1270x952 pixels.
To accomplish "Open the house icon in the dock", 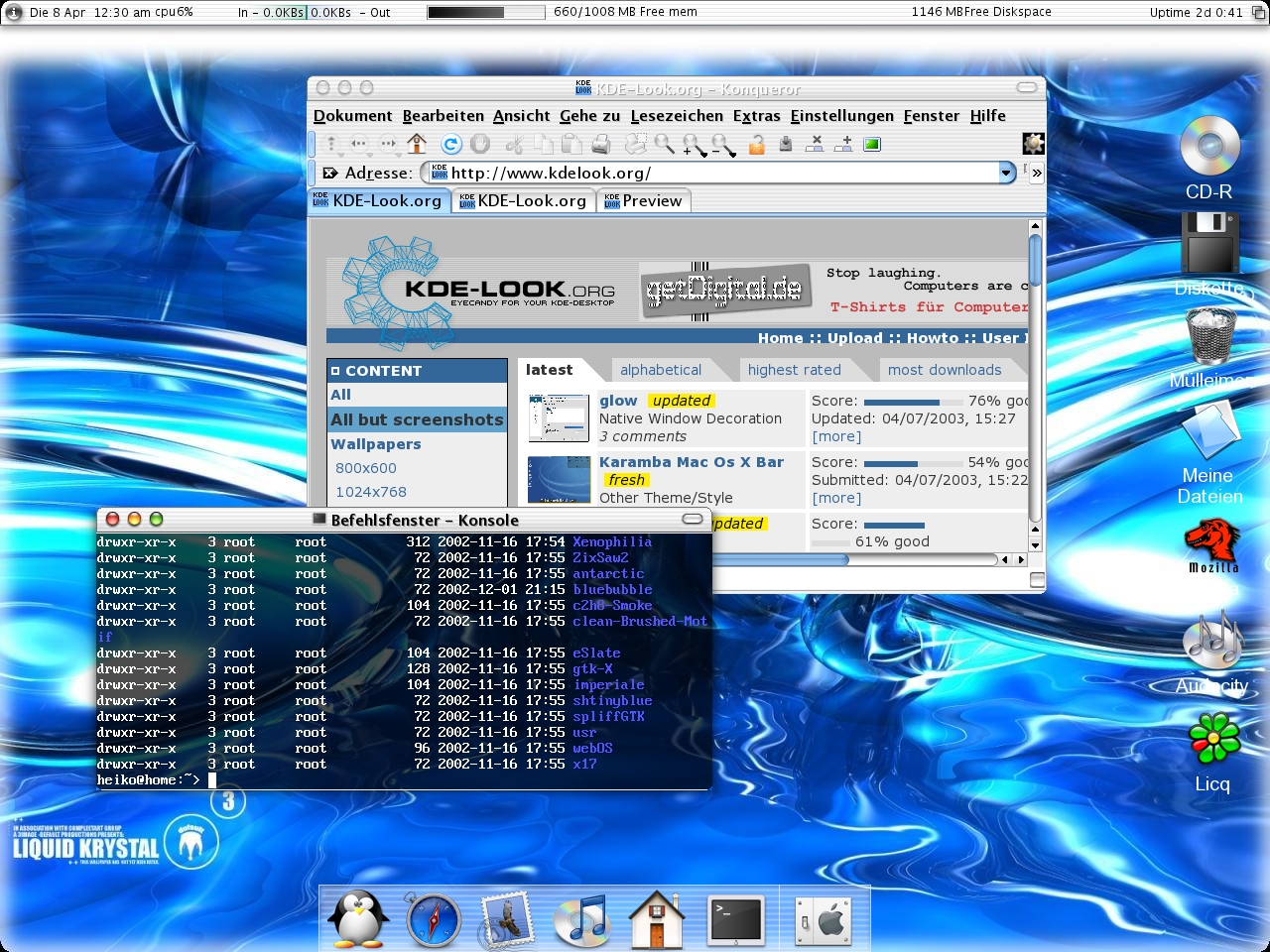I will point(656,919).
